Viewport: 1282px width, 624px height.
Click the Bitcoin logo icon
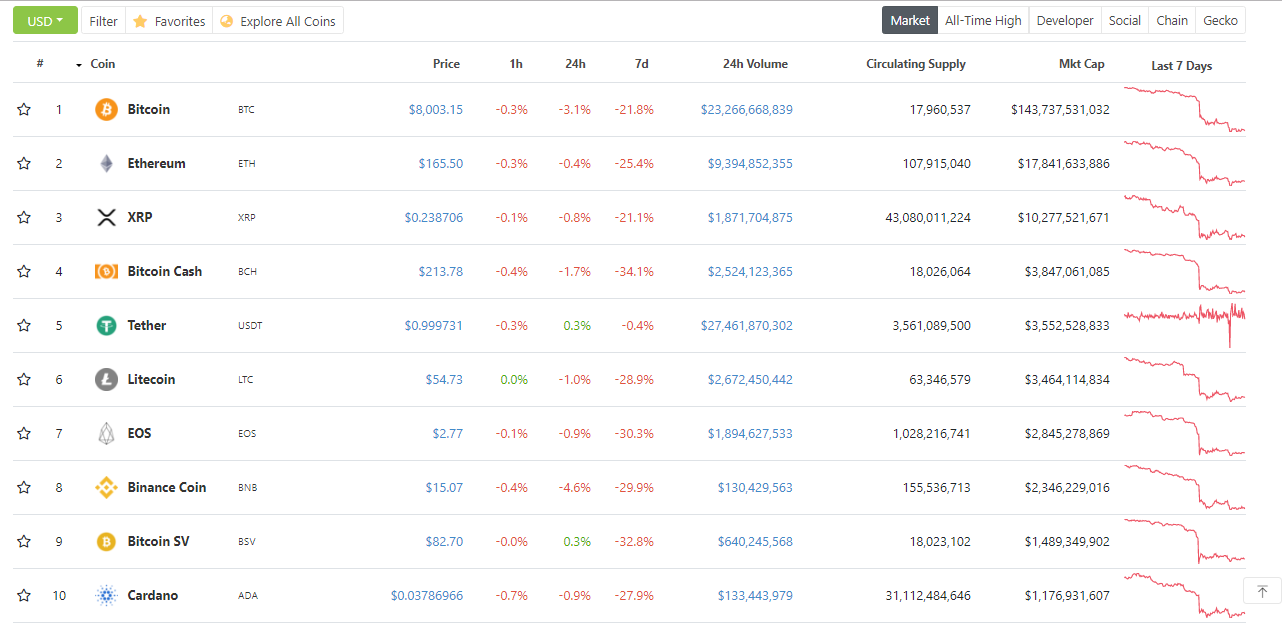click(x=106, y=110)
